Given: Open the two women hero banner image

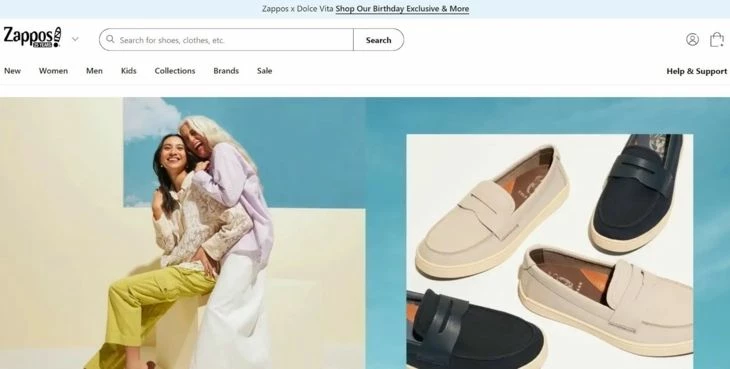Looking at the screenshot, I should 182,233.
